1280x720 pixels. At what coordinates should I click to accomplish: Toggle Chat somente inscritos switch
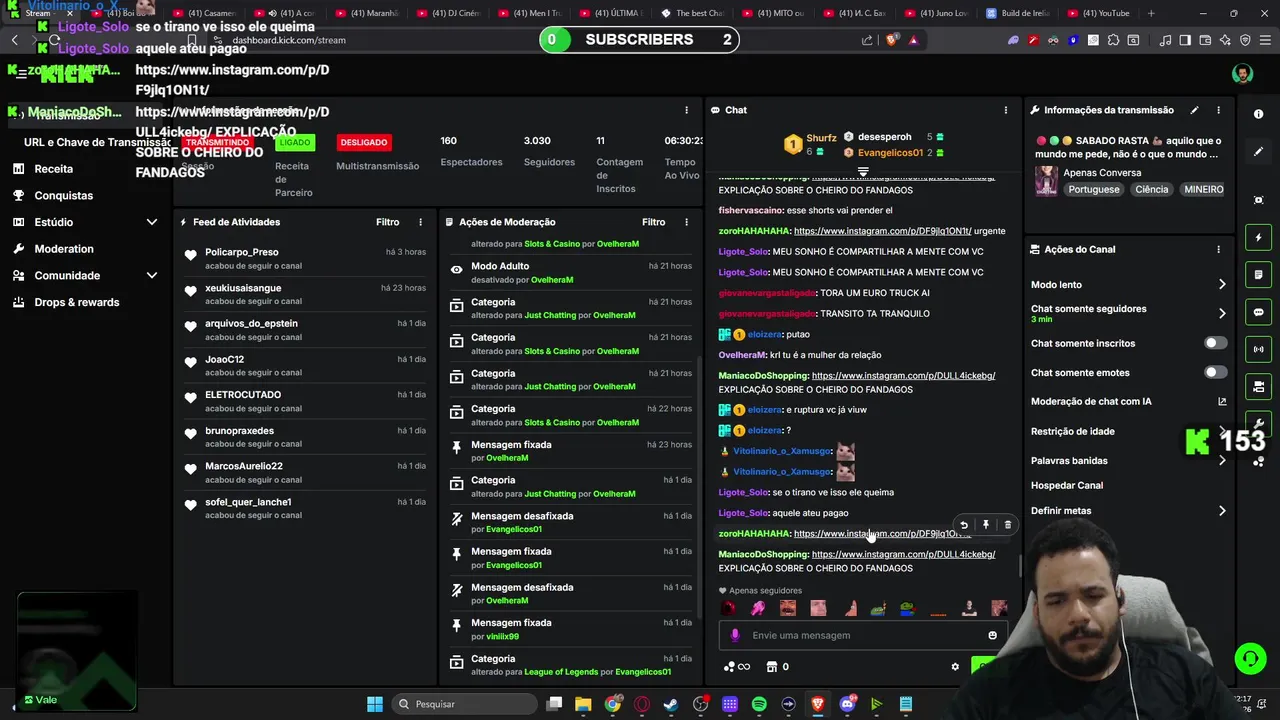click(1215, 343)
